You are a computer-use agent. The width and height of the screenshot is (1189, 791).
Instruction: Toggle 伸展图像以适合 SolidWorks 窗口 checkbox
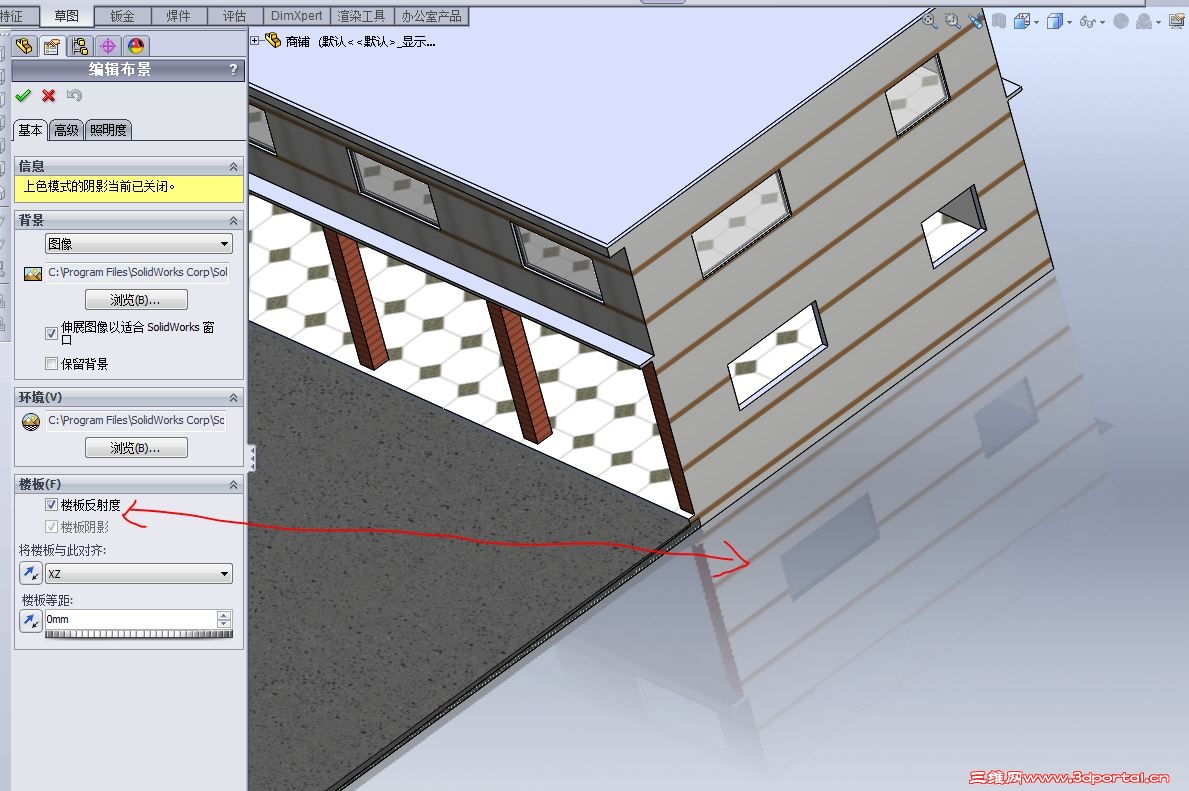[x=52, y=333]
